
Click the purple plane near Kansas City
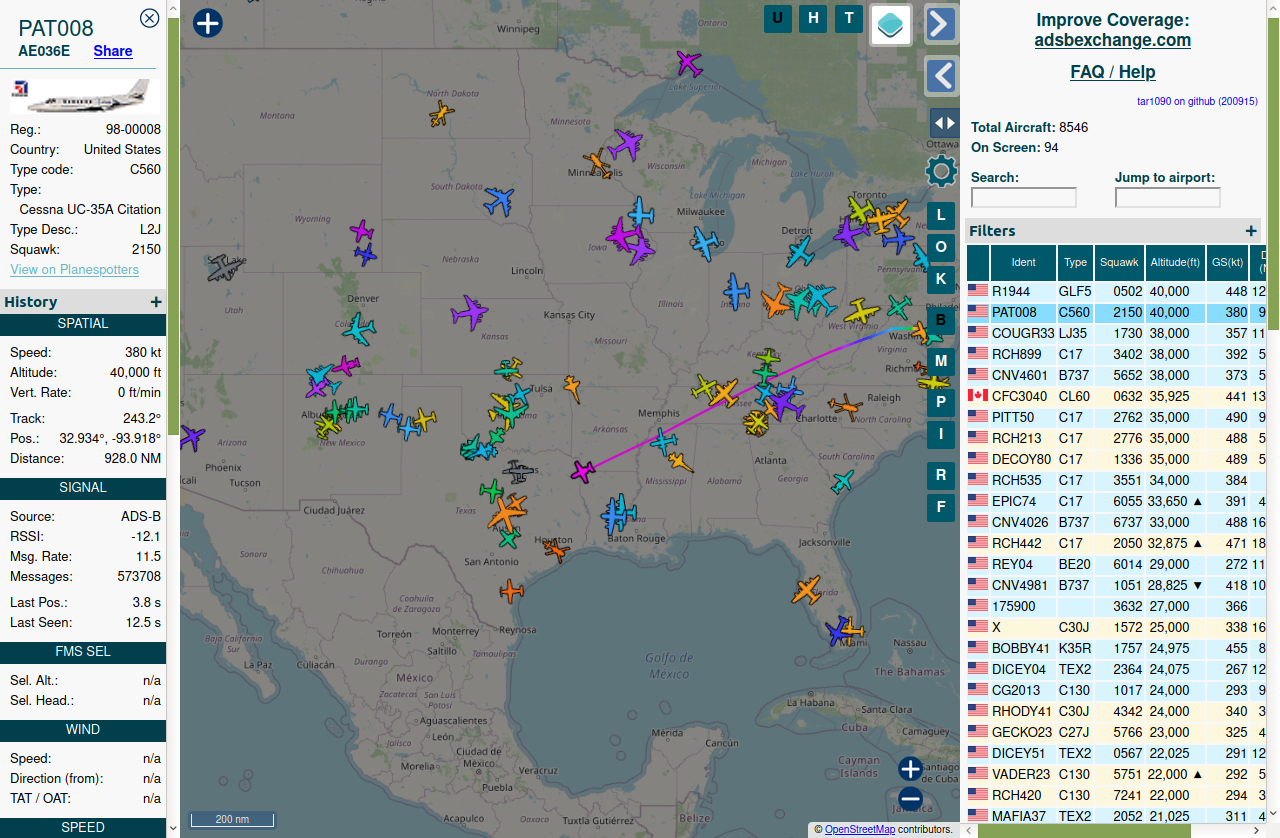(469, 313)
